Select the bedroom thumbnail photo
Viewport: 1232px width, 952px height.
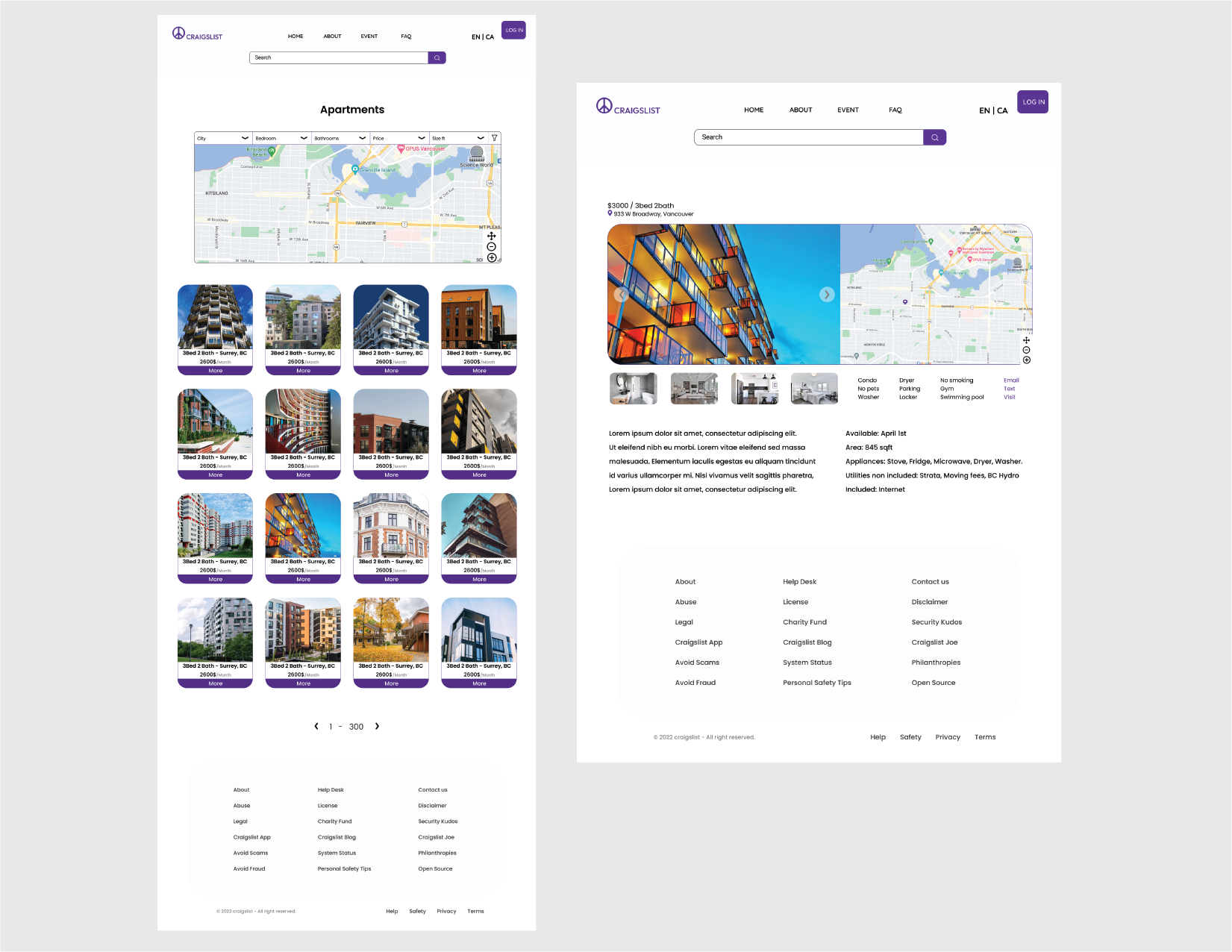tap(814, 389)
